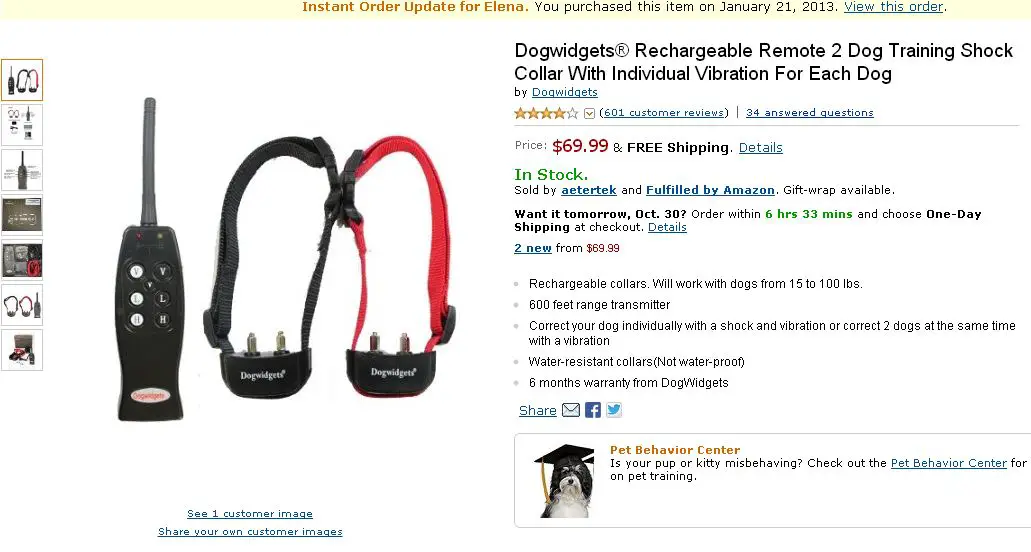Open the star rating breakdown dropdown arrow

[x=589, y=113]
